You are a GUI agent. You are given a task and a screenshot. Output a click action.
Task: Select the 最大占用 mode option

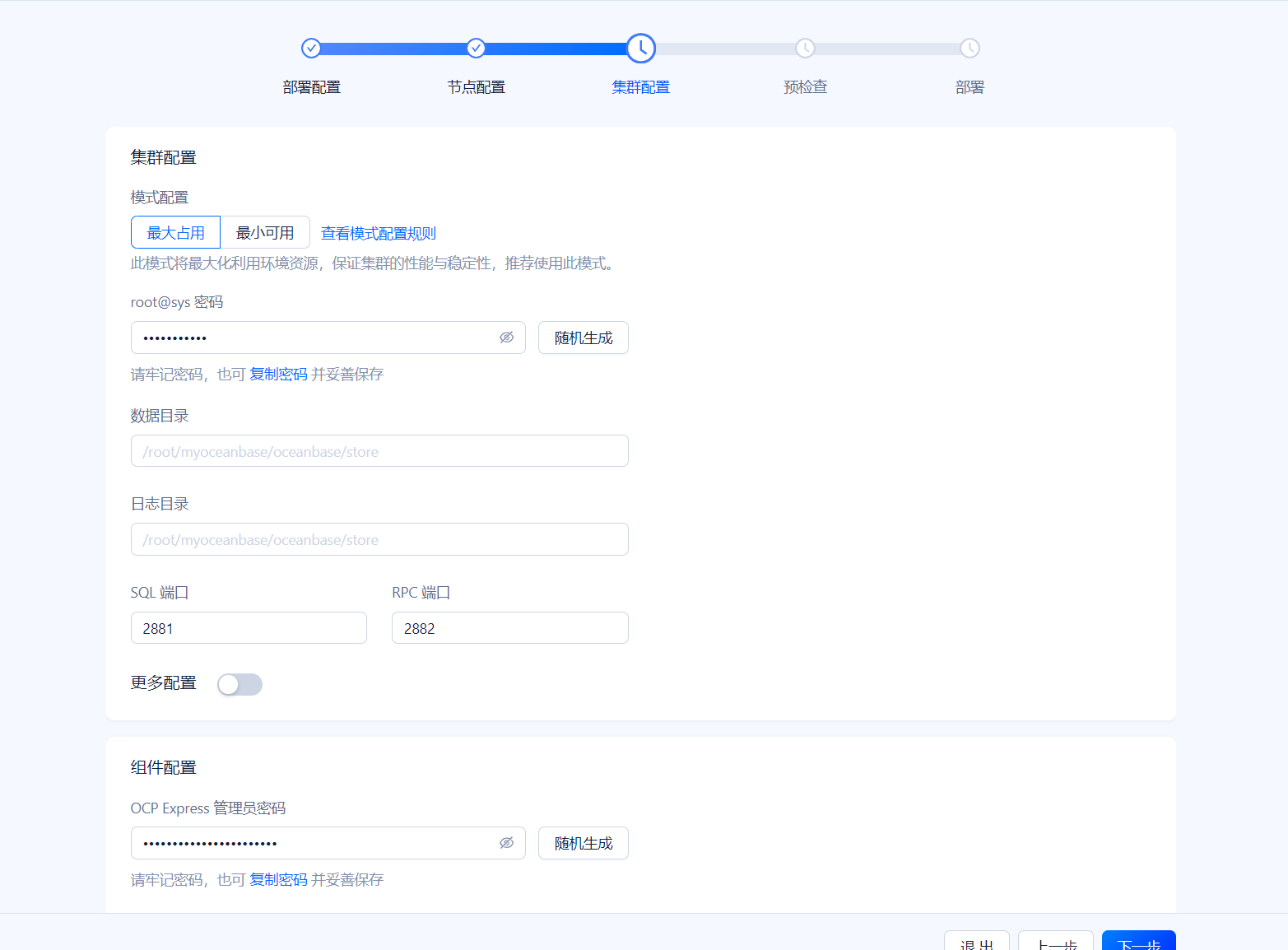[x=175, y=232]
